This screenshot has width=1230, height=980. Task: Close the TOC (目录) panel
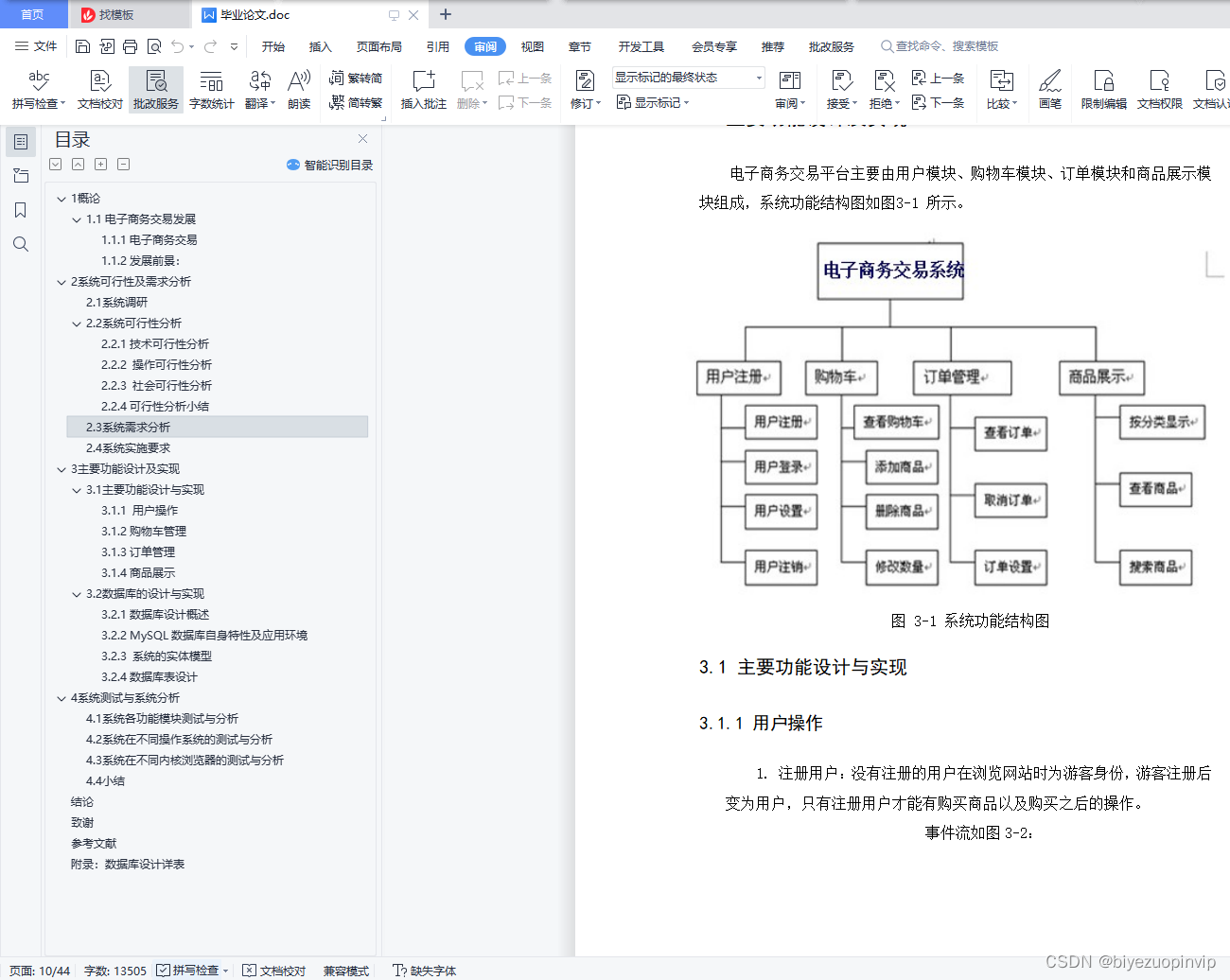click(362, 139)
